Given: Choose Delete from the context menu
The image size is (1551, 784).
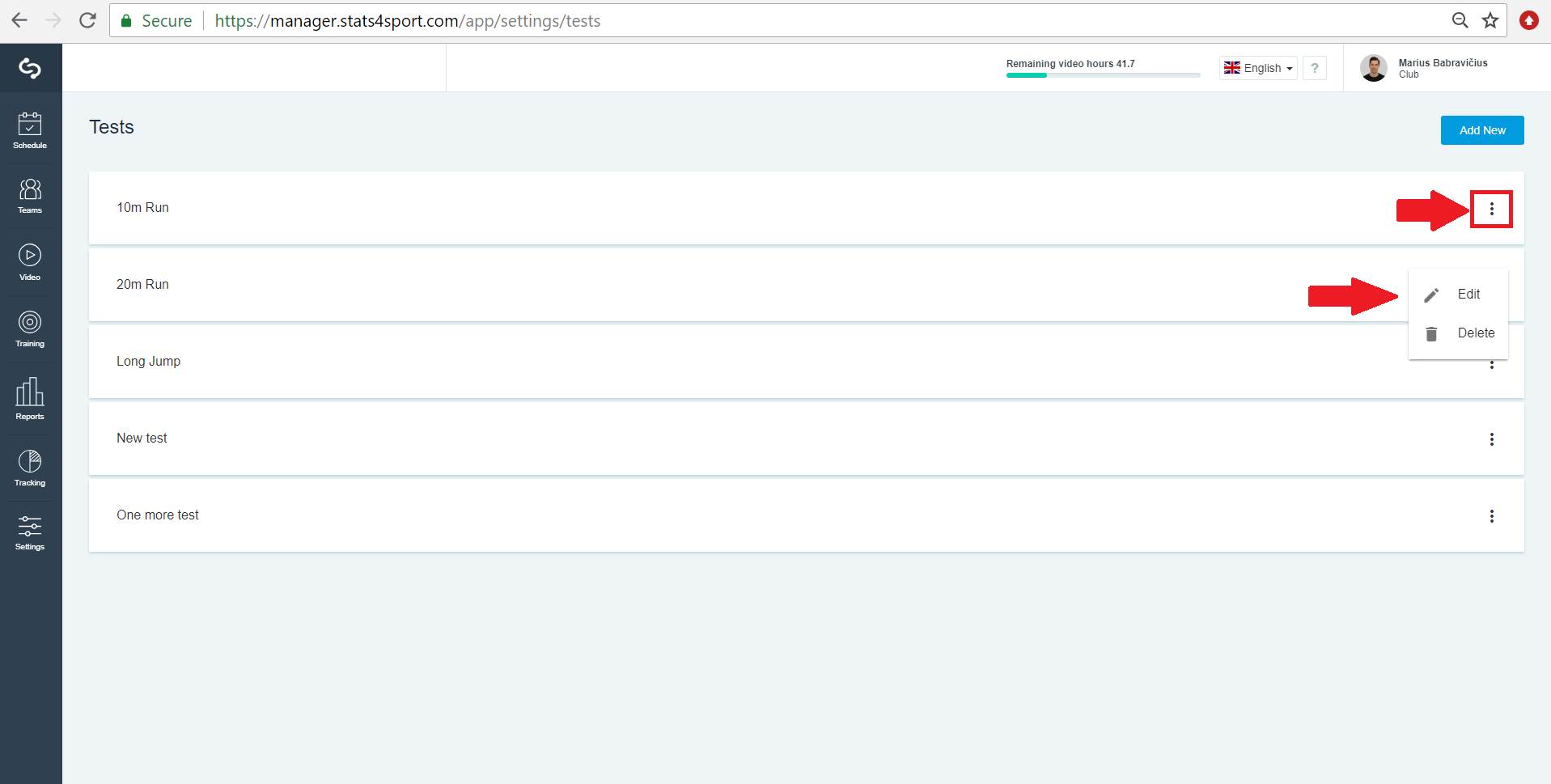Looking at the screenshot, I should (x=1458, y=333).
